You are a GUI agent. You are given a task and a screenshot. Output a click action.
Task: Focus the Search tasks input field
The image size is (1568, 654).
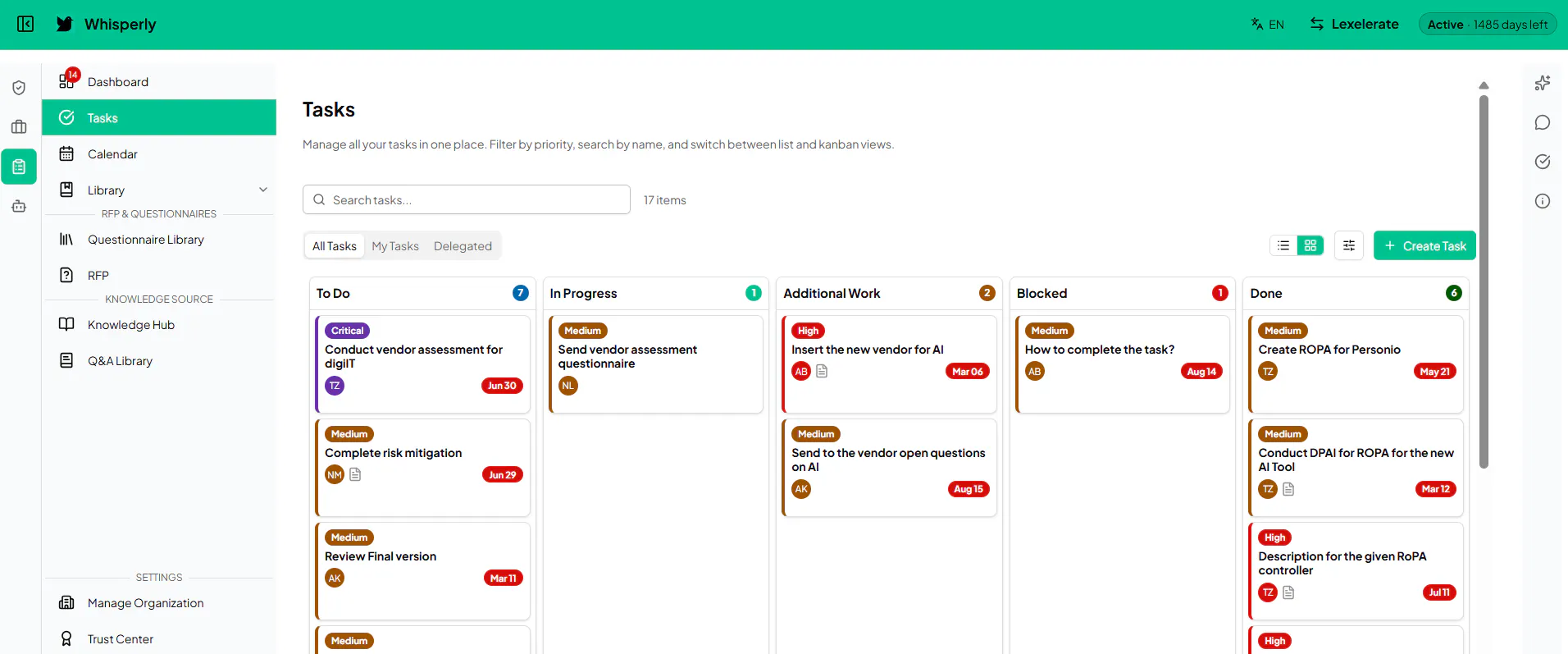(467, 199)
